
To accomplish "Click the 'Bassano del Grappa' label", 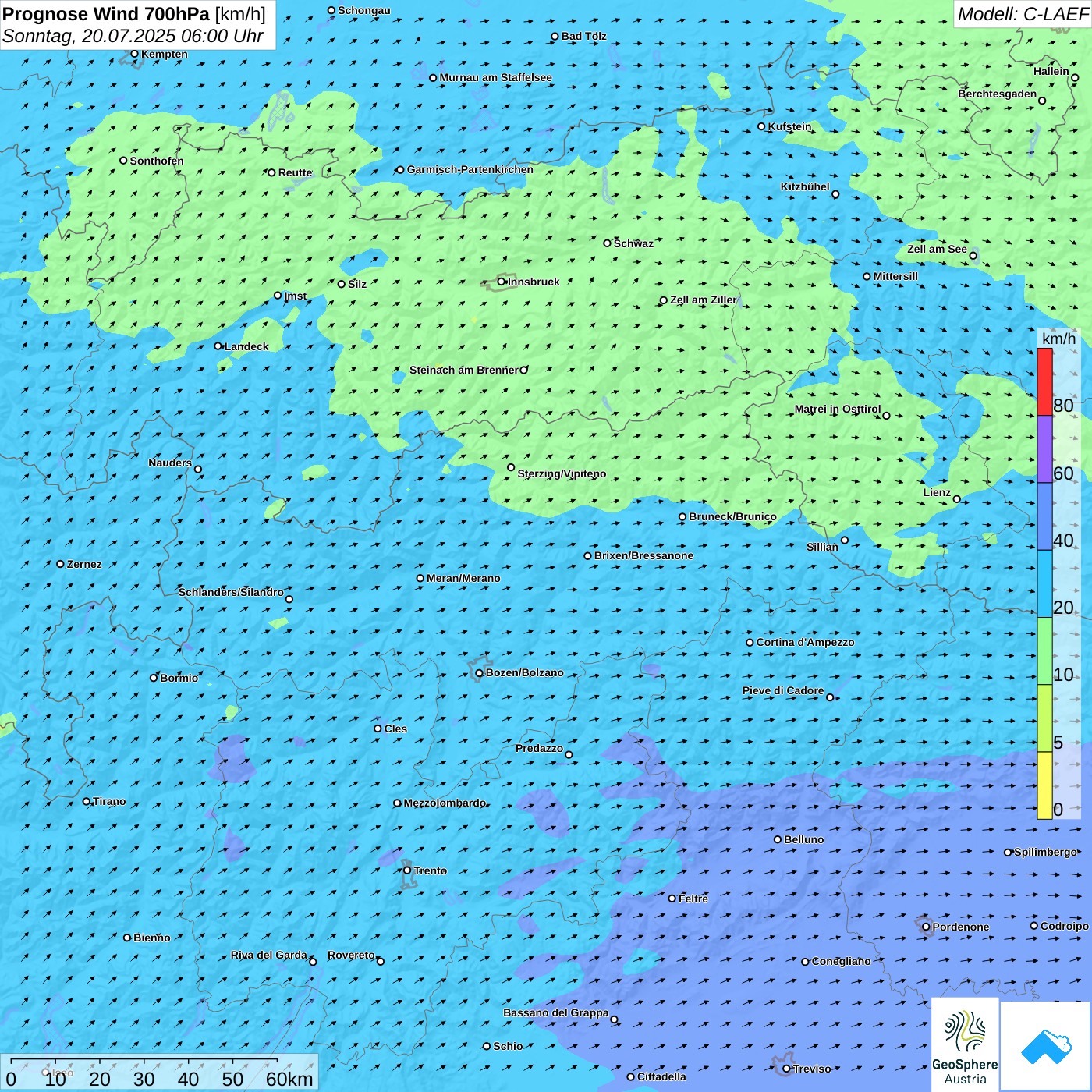I will tap(556, 1012).
